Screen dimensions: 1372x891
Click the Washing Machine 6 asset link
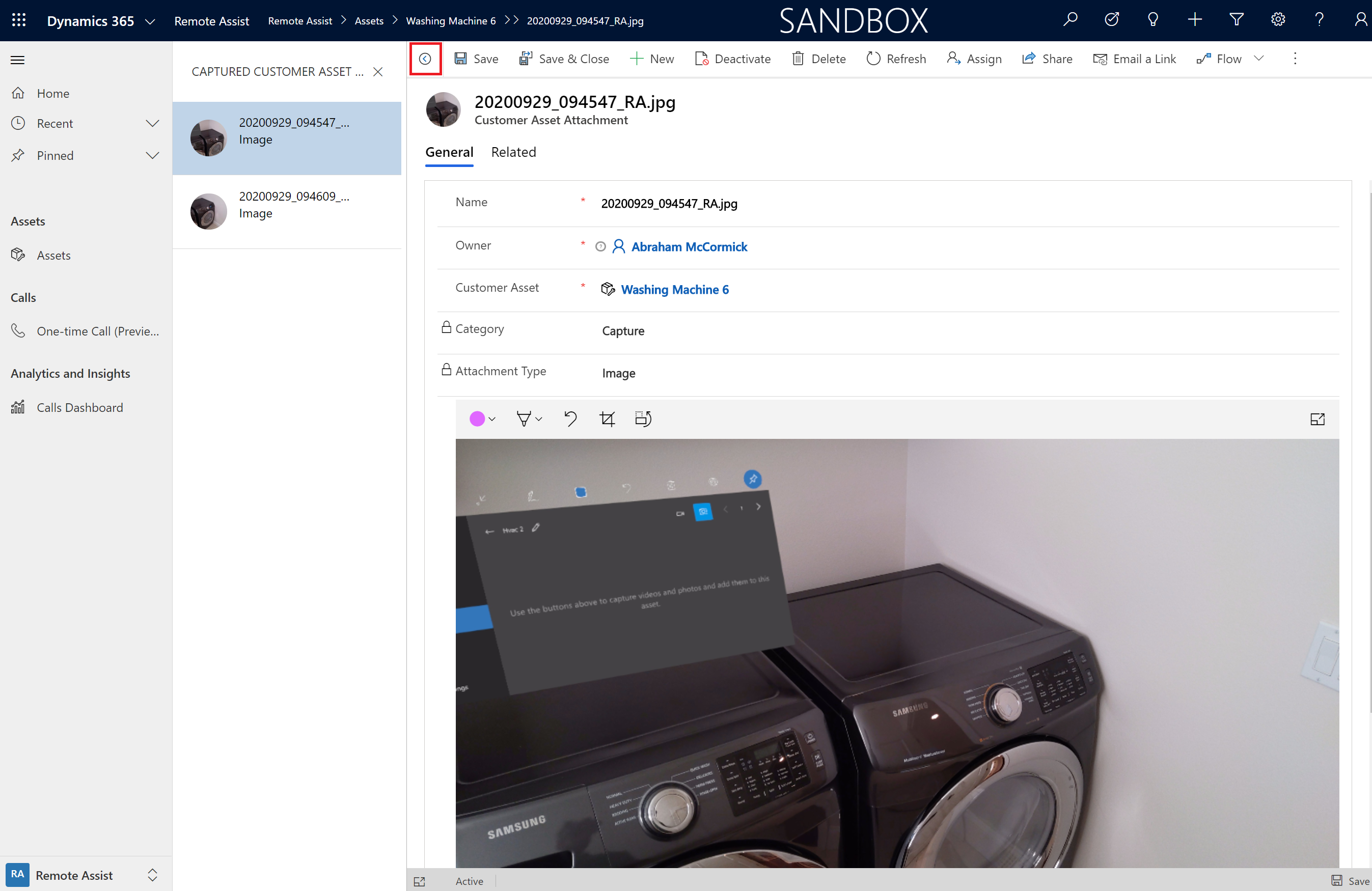pyautogui.click(x=675, y=289)
